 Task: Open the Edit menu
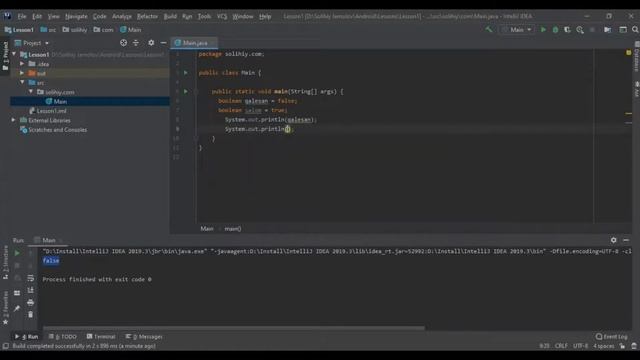click(x=37, y=16)
